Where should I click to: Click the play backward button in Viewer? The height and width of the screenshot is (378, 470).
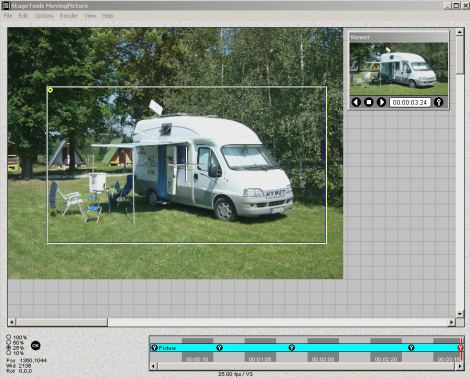coord(356,102)
